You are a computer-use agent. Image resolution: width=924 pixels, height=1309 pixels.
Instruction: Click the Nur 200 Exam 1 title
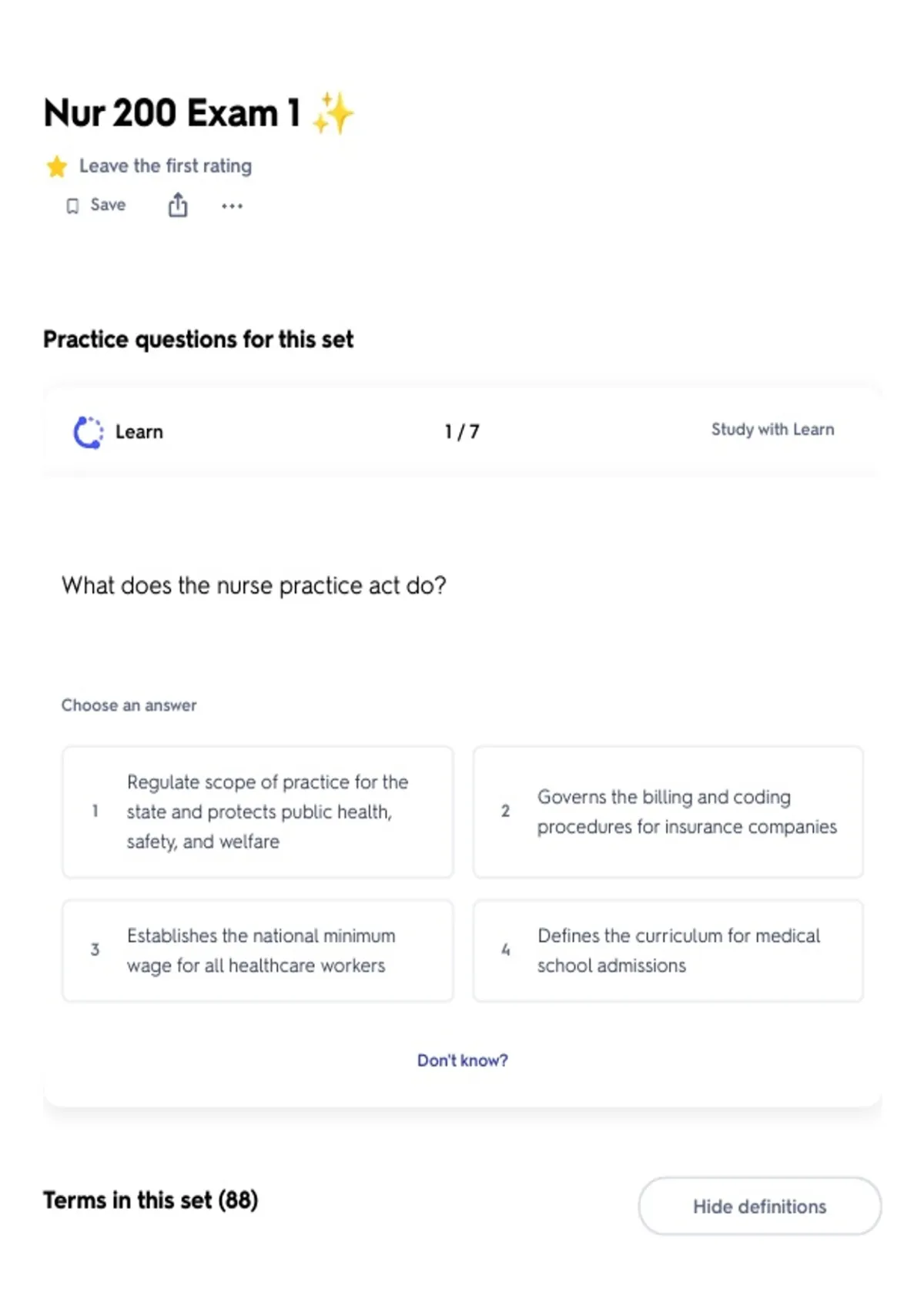click(x=172, y=112)
